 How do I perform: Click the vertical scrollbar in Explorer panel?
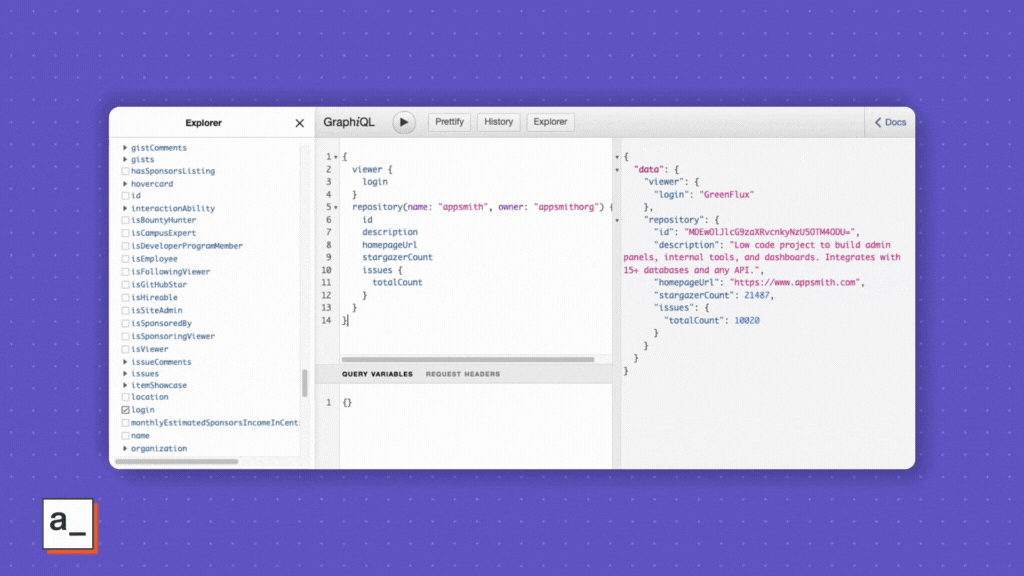coord(304,383)
